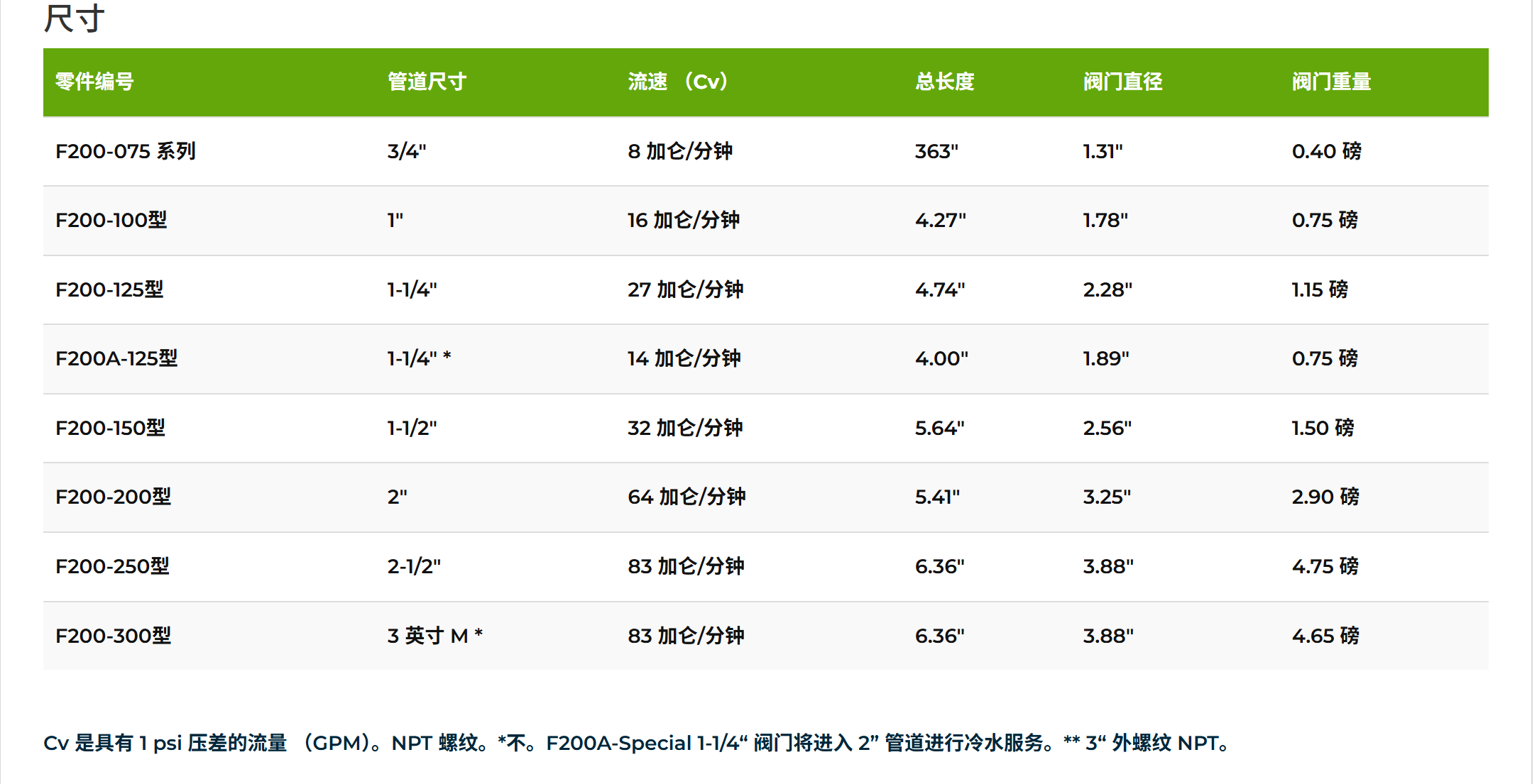Click the 3 英寸 M * pipe size cell
Image resolution: width=1537 pixels, height=784 pixels.
click(434, 636)
